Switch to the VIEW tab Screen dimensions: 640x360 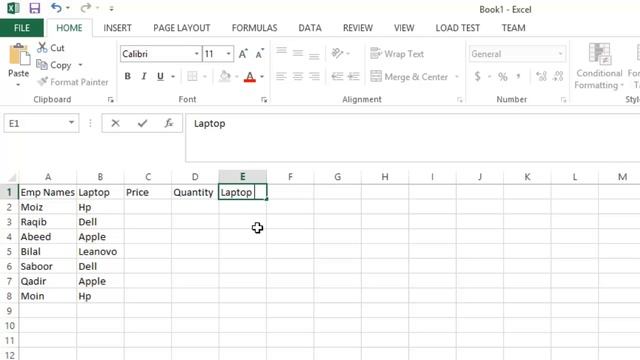[404, 28]
